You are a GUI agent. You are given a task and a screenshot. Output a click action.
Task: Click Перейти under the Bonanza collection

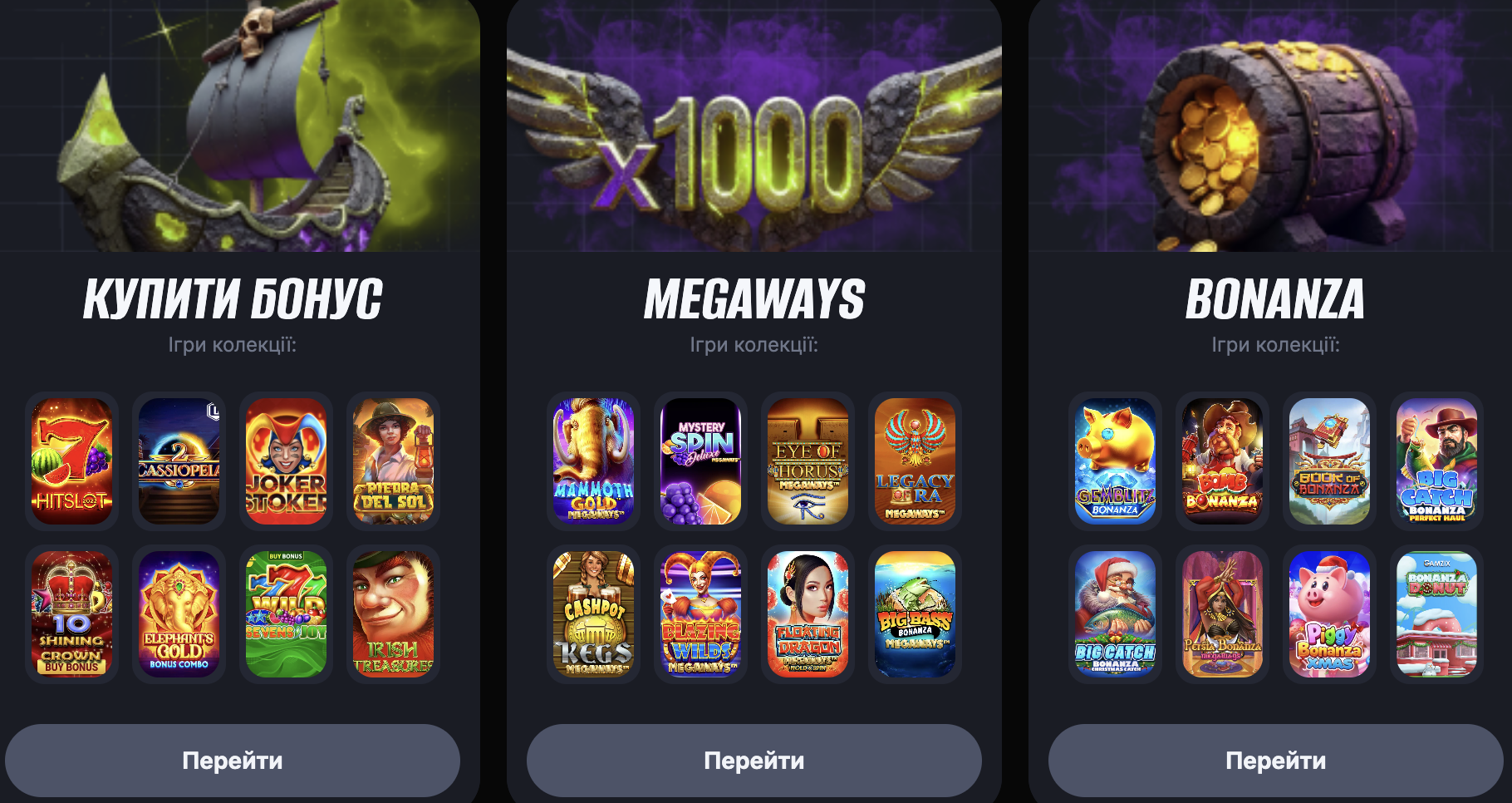(x=1276, y=761)
